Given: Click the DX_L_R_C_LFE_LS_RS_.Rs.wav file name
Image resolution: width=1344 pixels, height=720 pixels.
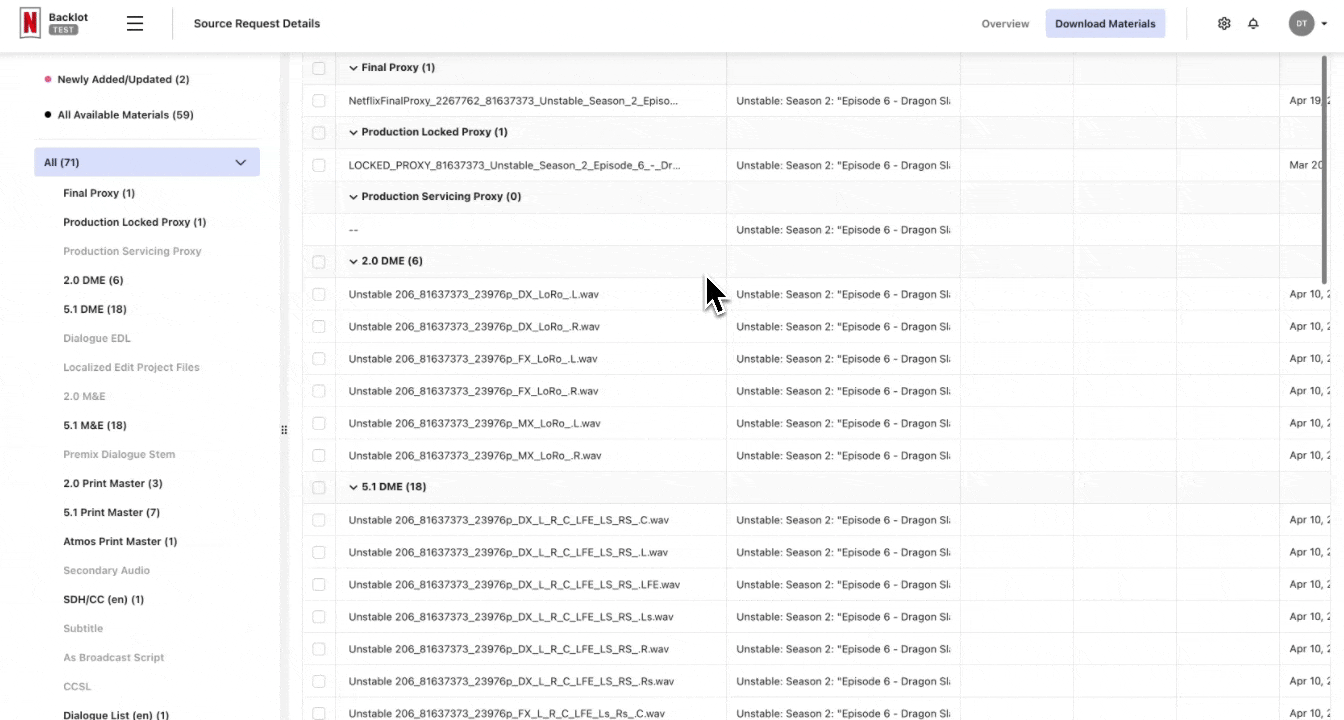Looking at the screenshot, I should pos(512,681).
